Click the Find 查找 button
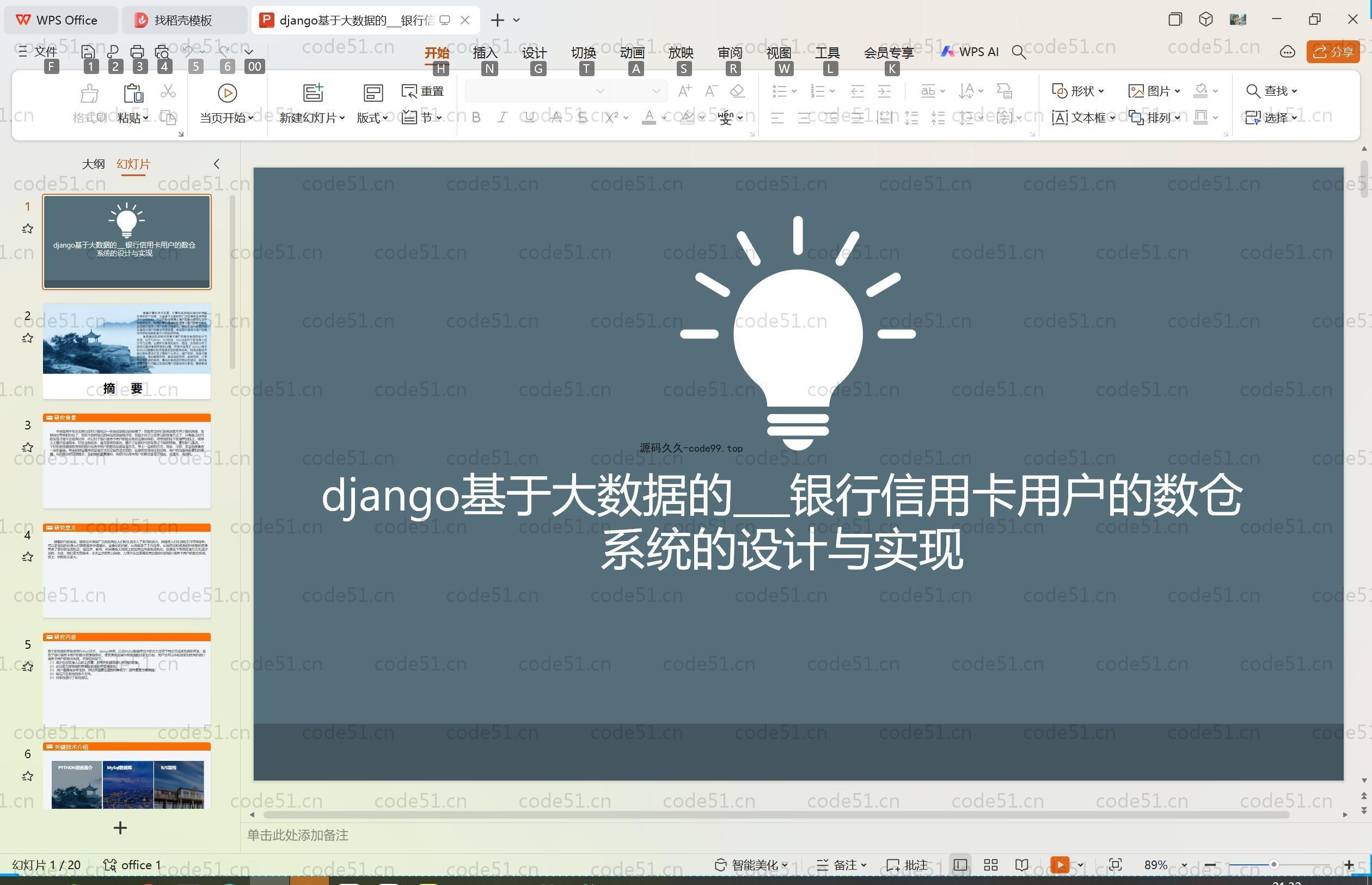 pos(1271,91)
